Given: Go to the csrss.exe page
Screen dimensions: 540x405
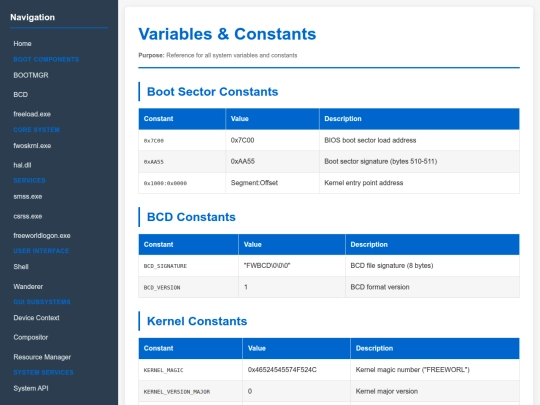Looking at the screenshot, I should [28, 216].
